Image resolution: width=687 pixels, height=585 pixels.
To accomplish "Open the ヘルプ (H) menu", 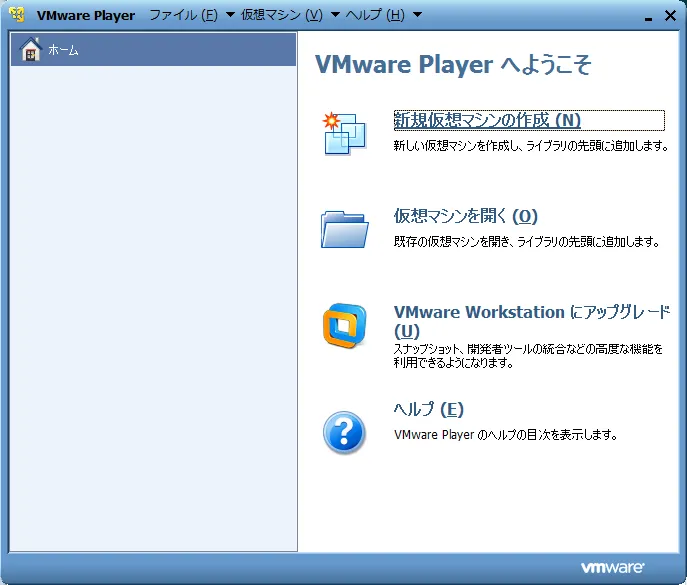I will tap(375, 15).
